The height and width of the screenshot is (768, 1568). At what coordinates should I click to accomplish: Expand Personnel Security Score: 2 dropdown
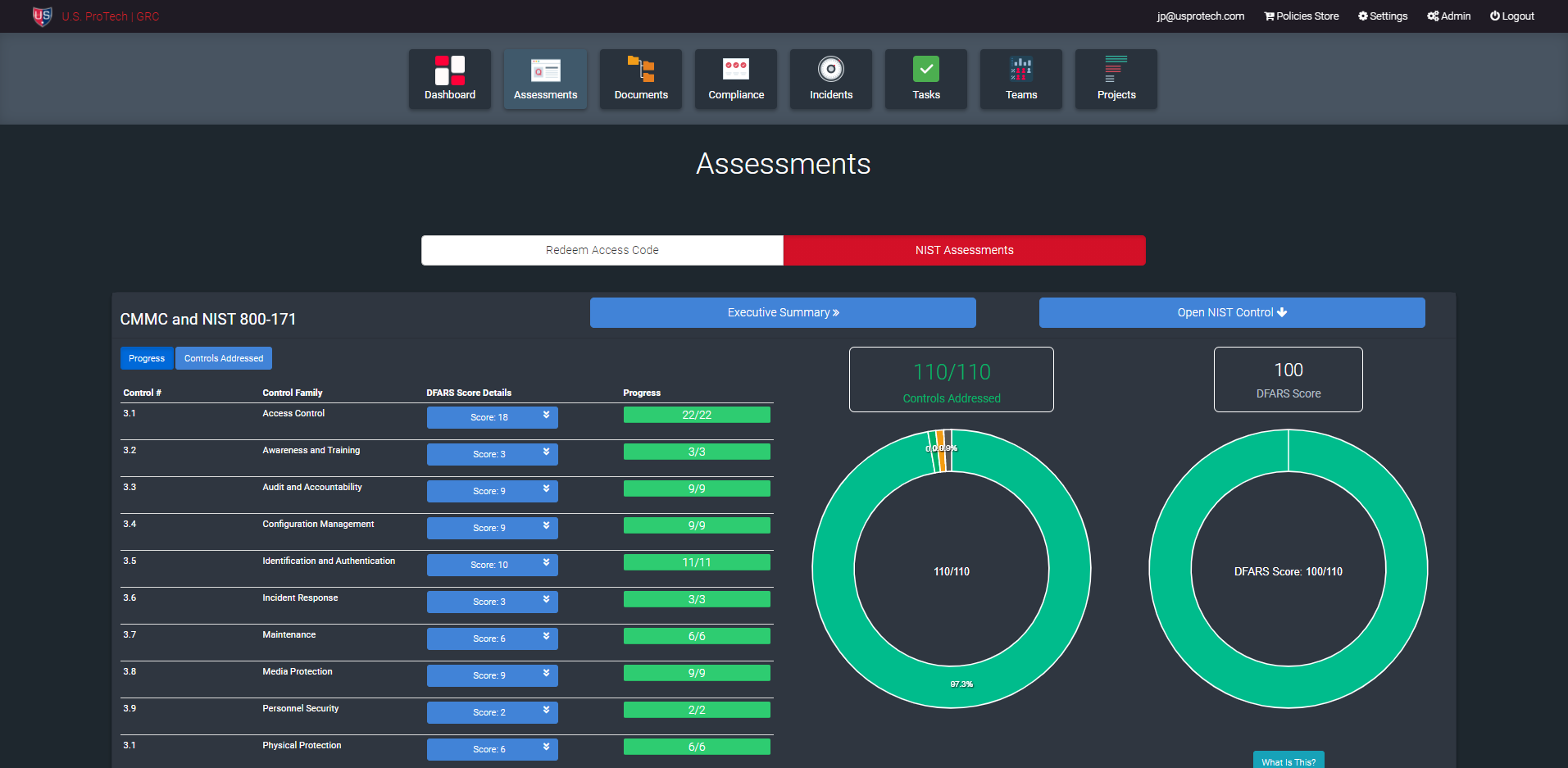(x=493, y=712)
